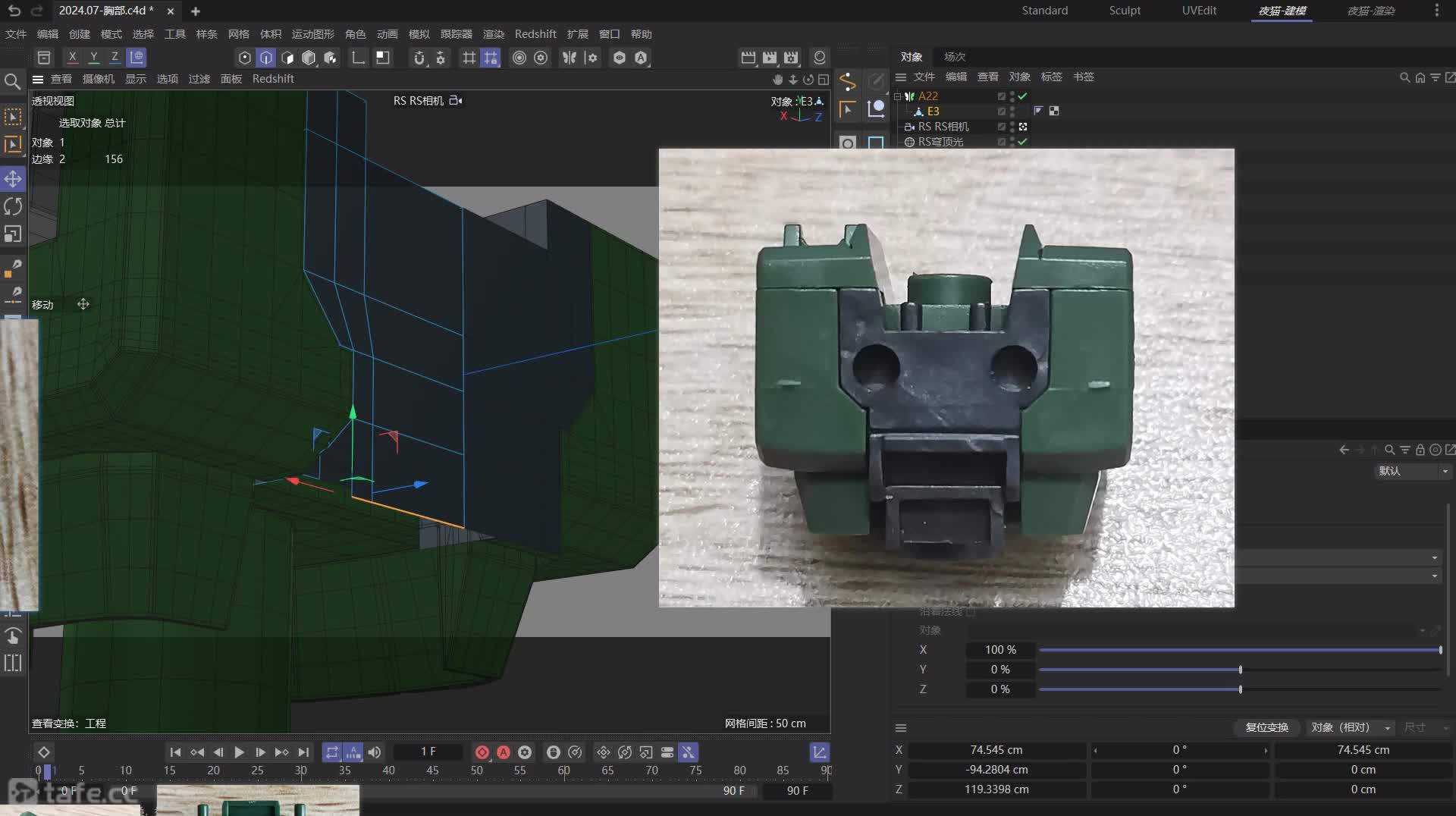Click the snap magnet icon

click(x=419, y=58)
